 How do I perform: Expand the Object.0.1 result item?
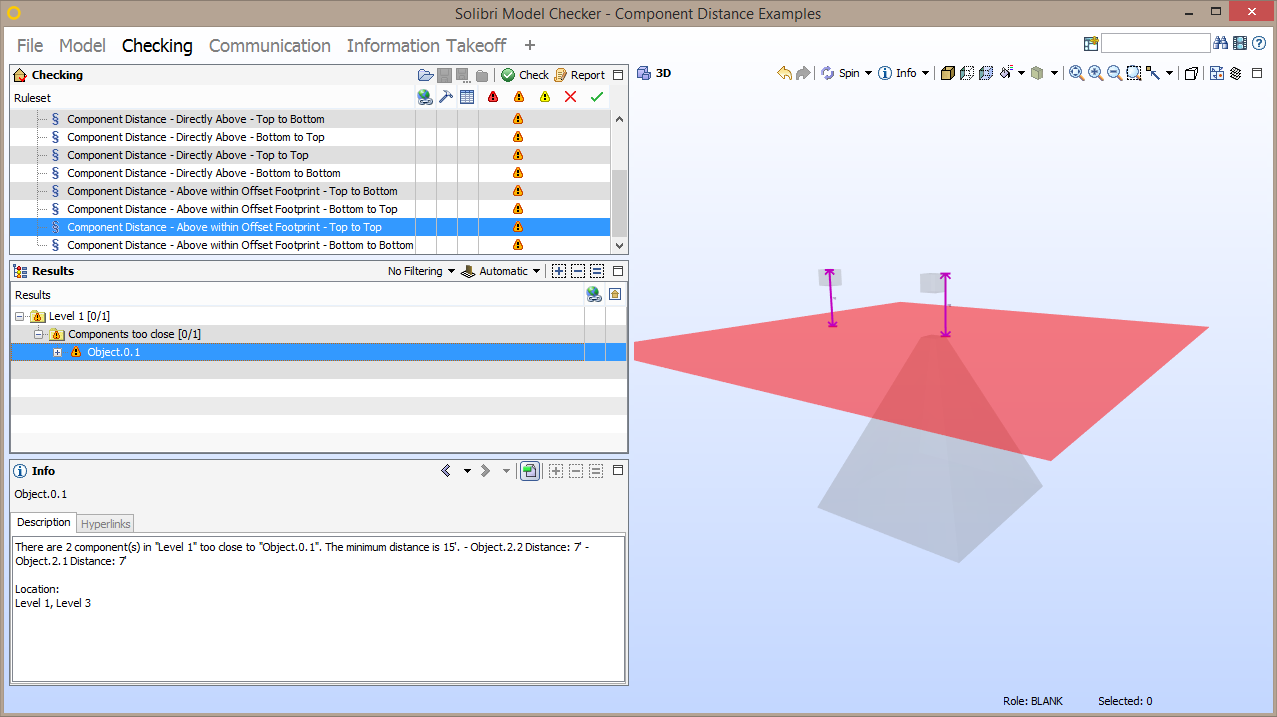point(57,352)
